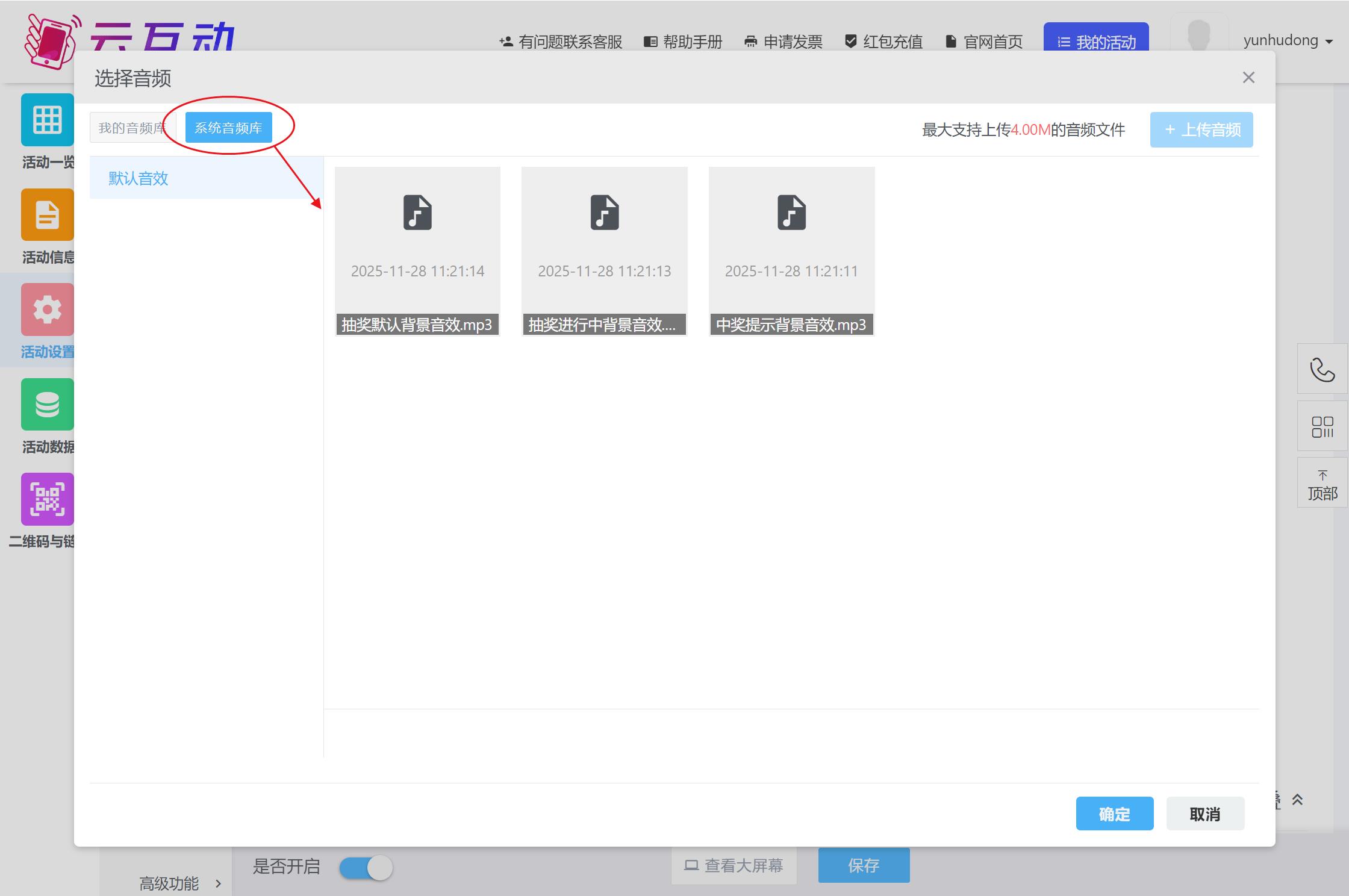The width and height of the screenshot is (1349, 896).
Task: Click the layout grid icon on right edge
Action: tap(1323, 426)
